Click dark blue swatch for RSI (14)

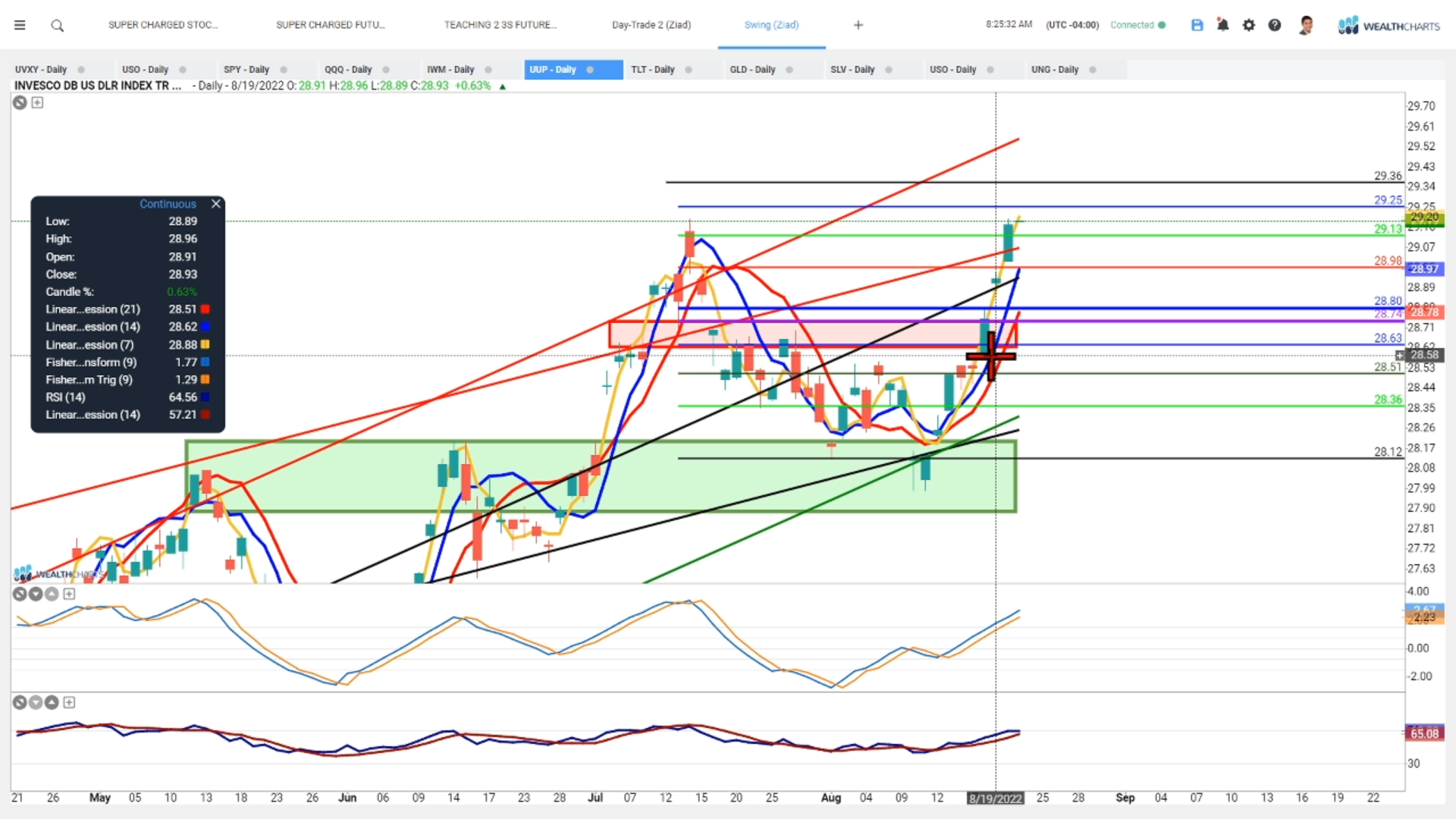tap(205, 397)
